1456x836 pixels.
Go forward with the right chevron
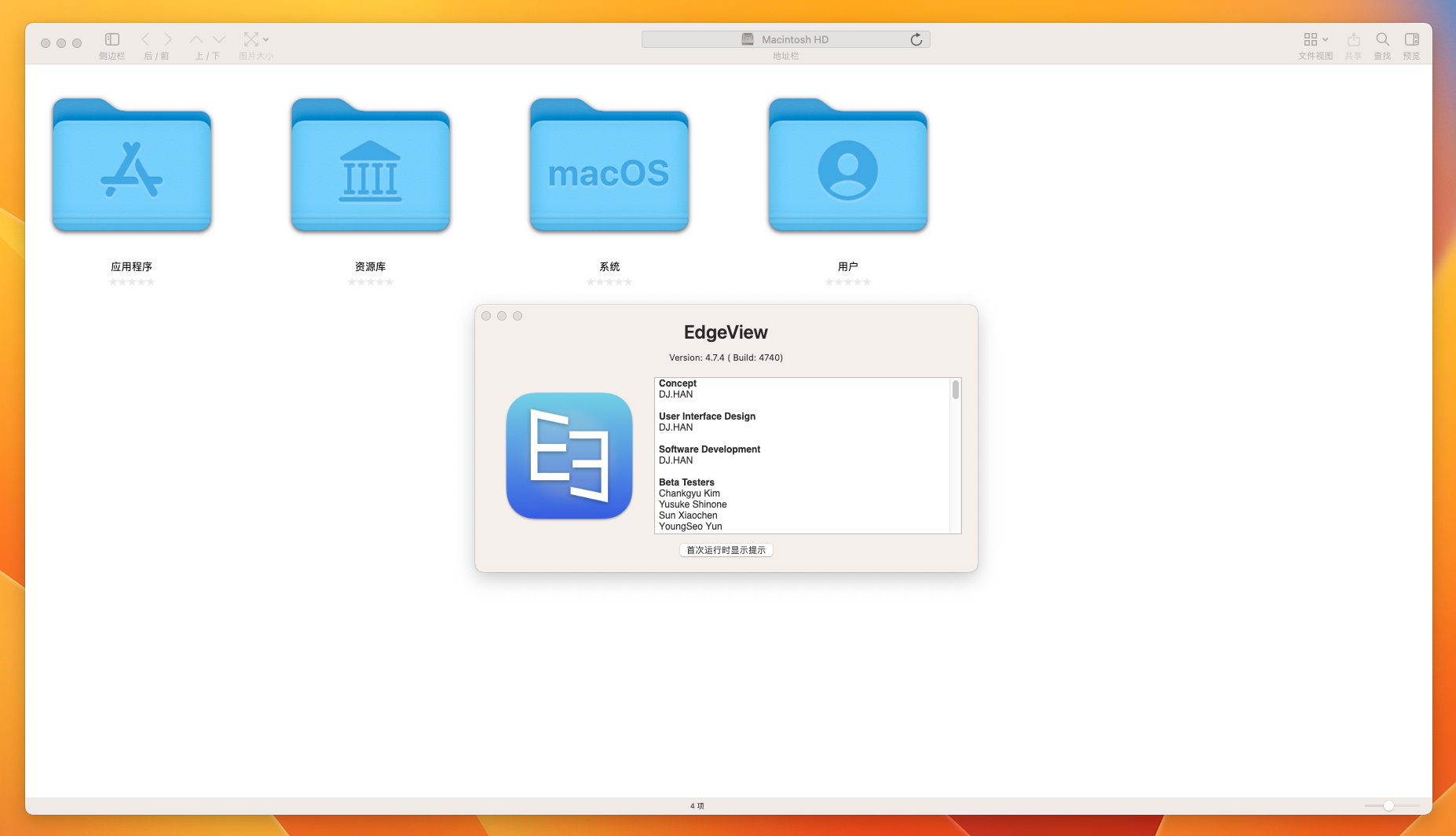click(167, 39)
